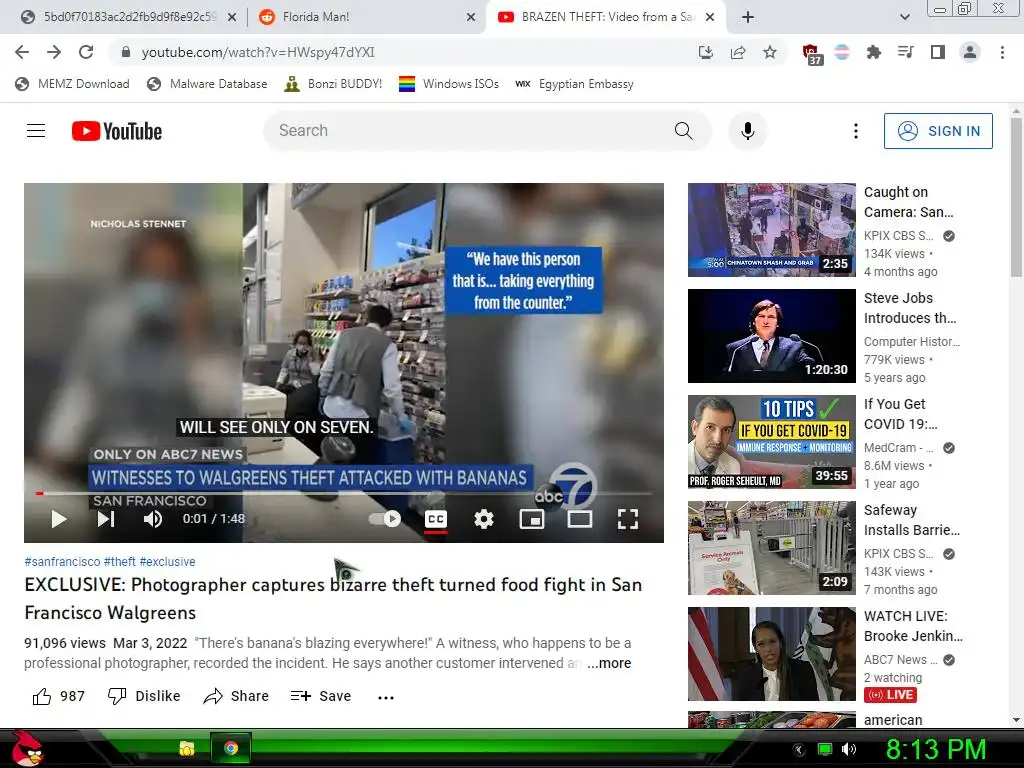Switch to the 5bd0f70183ac tab
This screenshot has width=1024, height=768.
129,17
